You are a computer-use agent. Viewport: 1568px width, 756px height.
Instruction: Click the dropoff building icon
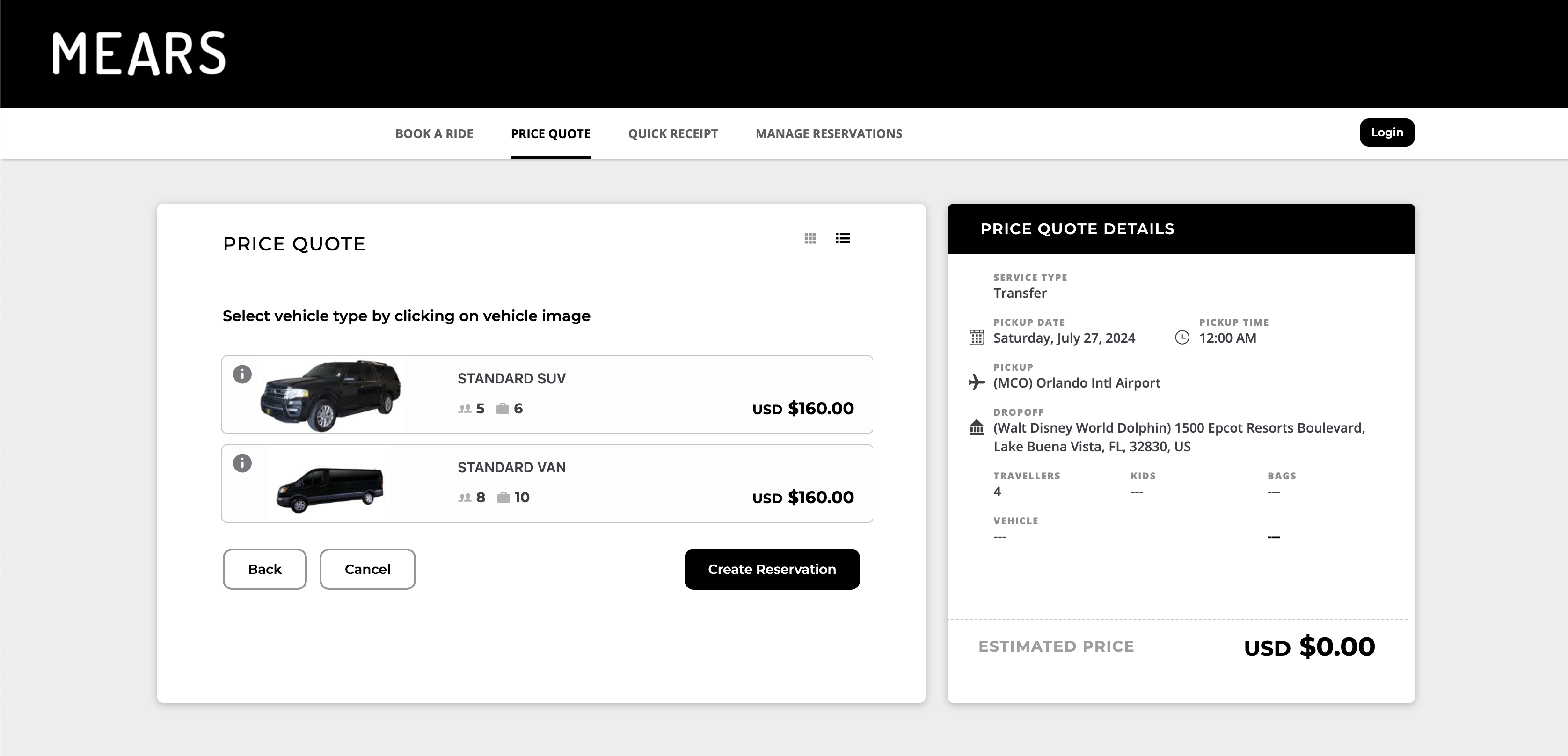pos(977,428)
